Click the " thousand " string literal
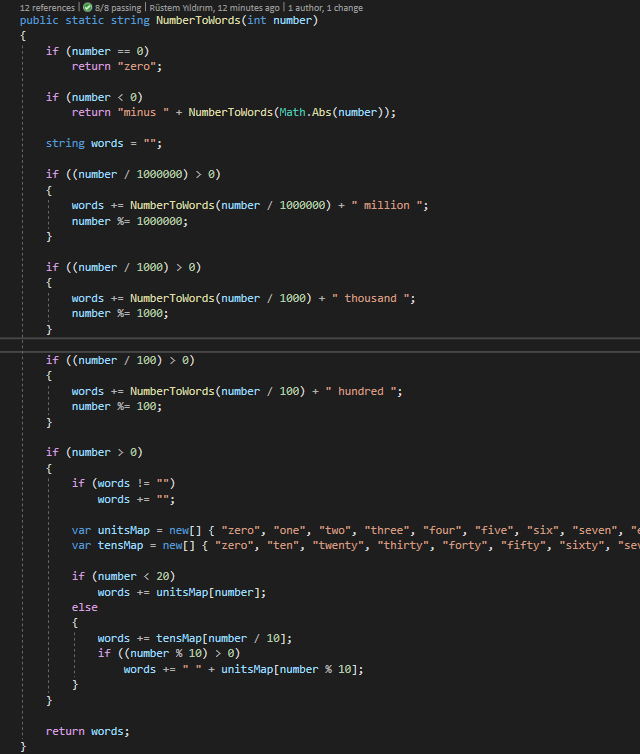Viewport: 640px width, 754px height. pyautogui.click(x=371, y=298)
